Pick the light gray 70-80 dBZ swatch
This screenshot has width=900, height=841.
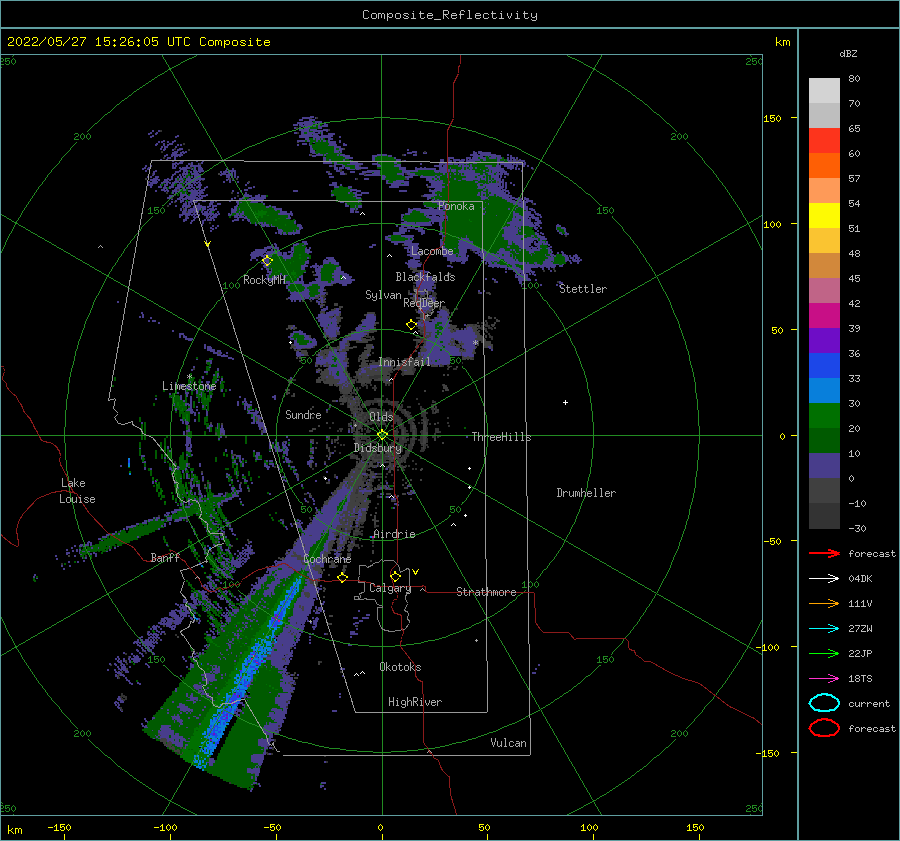pyautogui.click(x=824, y=91)
